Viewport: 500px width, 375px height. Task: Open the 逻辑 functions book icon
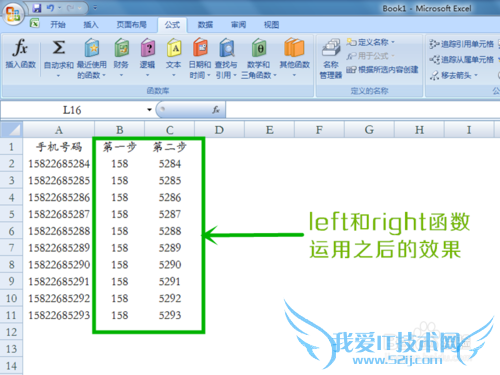click(147, 47)
